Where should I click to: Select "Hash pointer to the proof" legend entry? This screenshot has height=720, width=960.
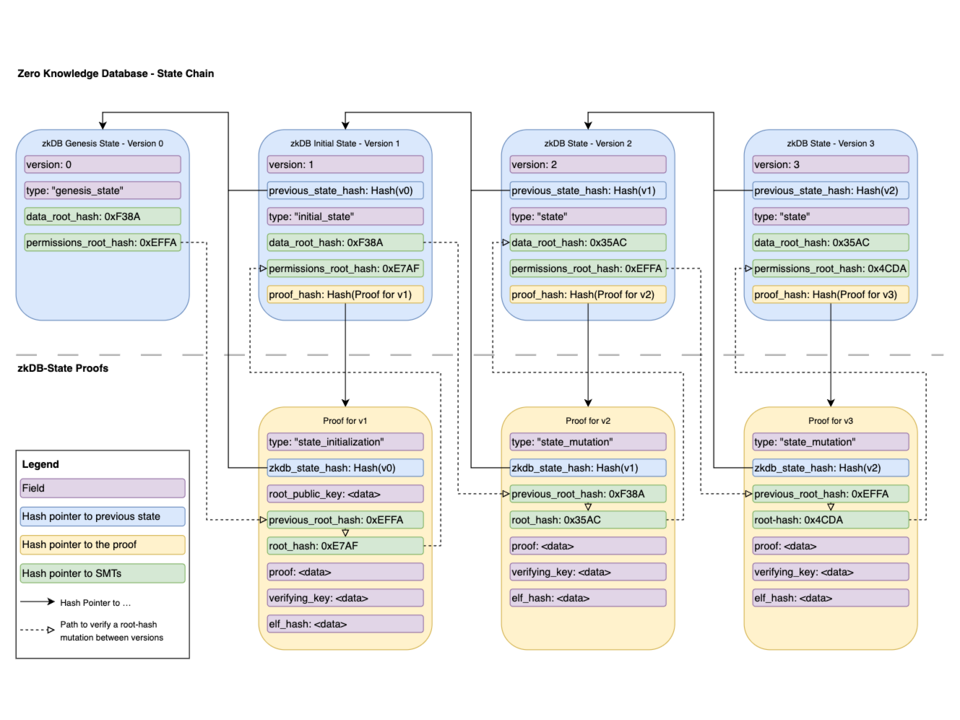click(102, 545)
